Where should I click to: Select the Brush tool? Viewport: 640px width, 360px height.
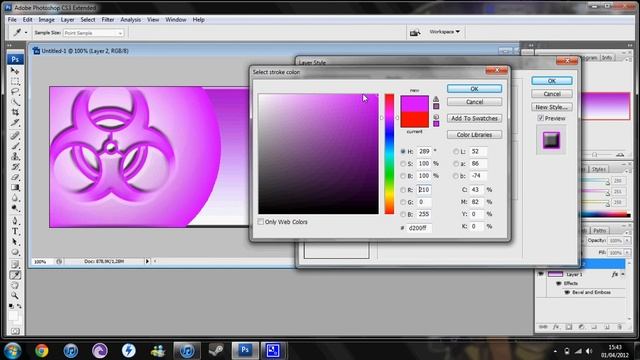(15, 146)
